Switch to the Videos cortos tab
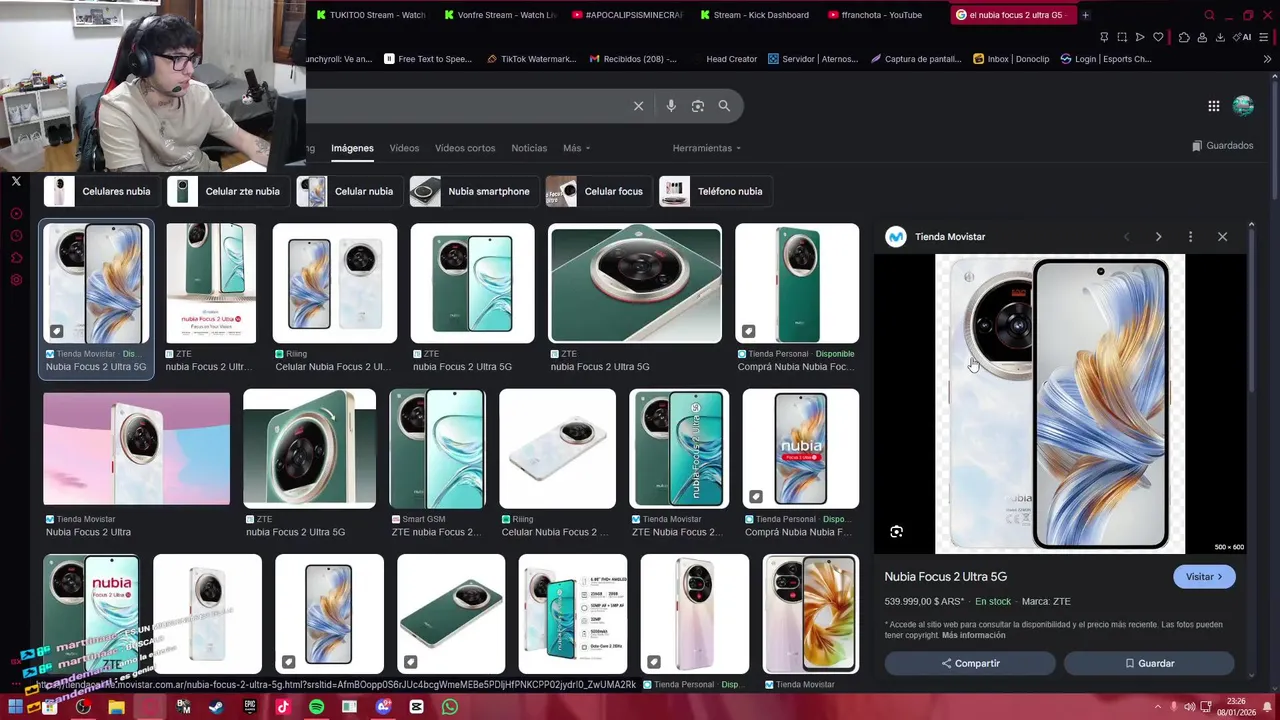Image resolution: width=1280 pixels, height=720 pixels. pyautogui.click(x=465, y=148)
